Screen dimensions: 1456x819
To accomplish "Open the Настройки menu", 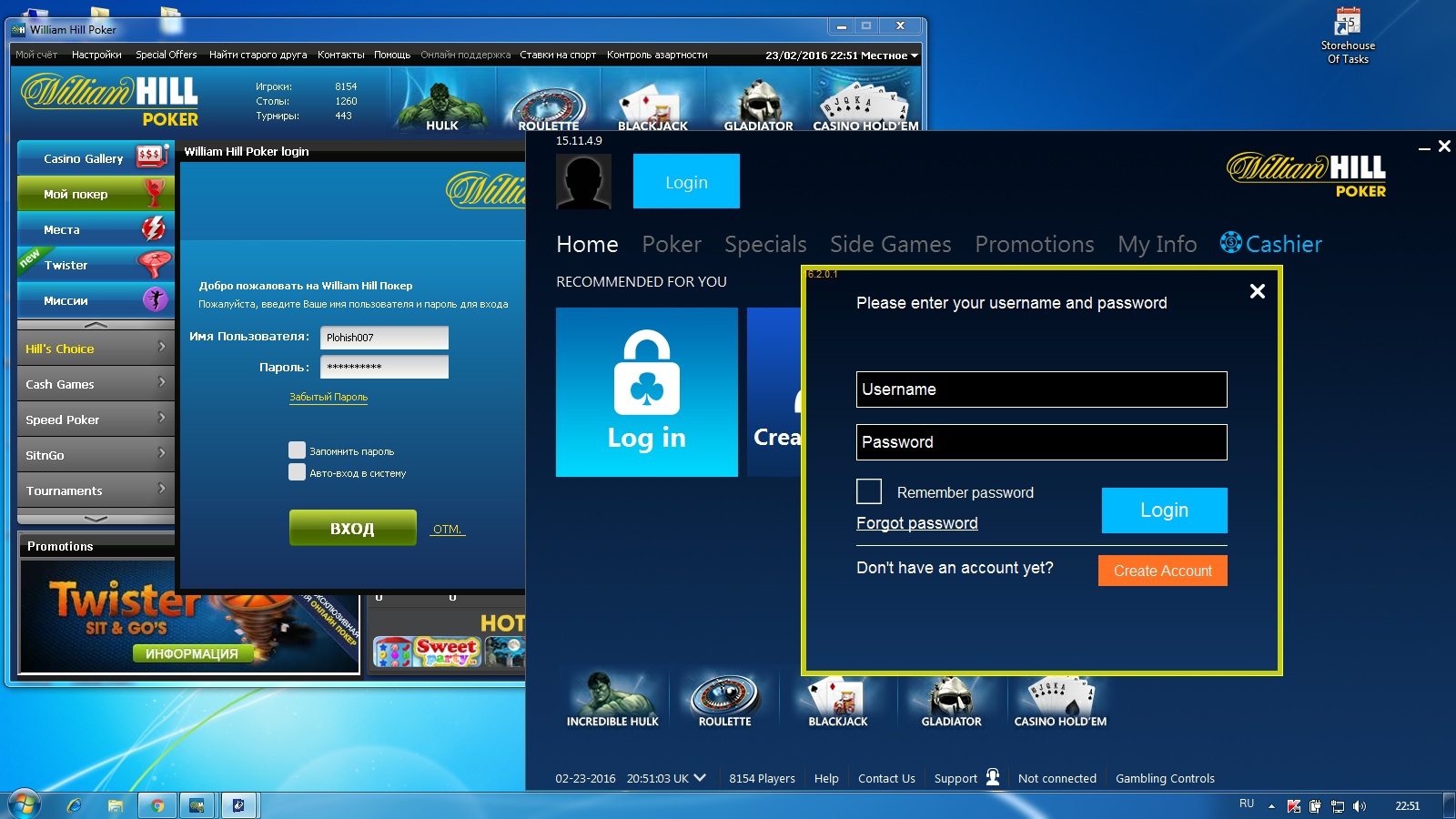I will 96,55.
